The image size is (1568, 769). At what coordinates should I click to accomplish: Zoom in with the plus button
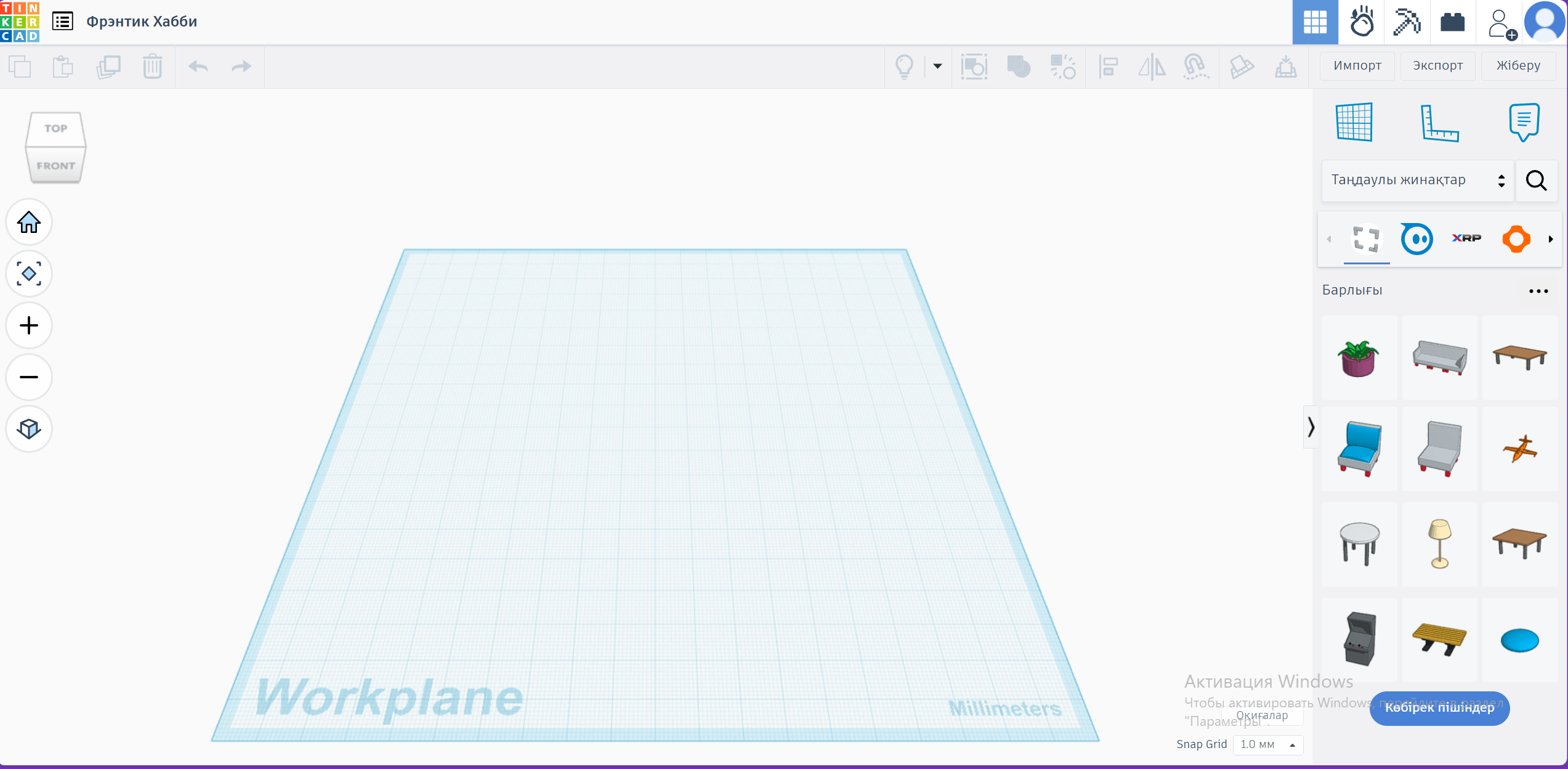28,325
